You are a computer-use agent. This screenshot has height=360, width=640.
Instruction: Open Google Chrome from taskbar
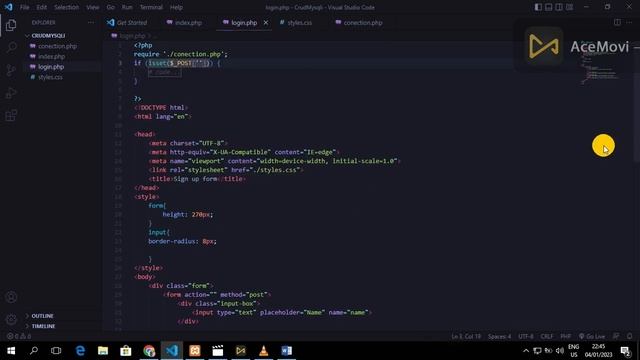point(149,351)
